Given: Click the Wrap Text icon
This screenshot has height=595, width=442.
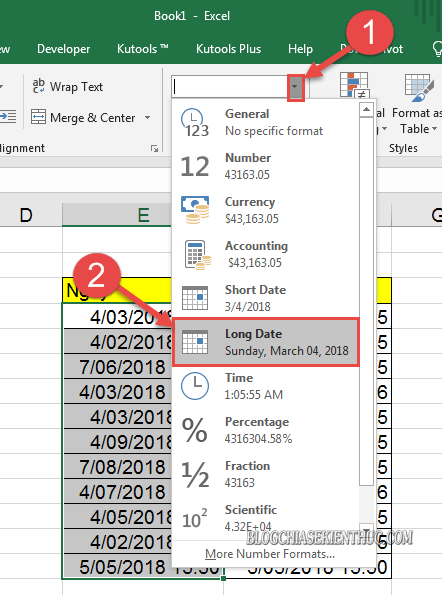Looking at the screenshot, I should [39, 86].
